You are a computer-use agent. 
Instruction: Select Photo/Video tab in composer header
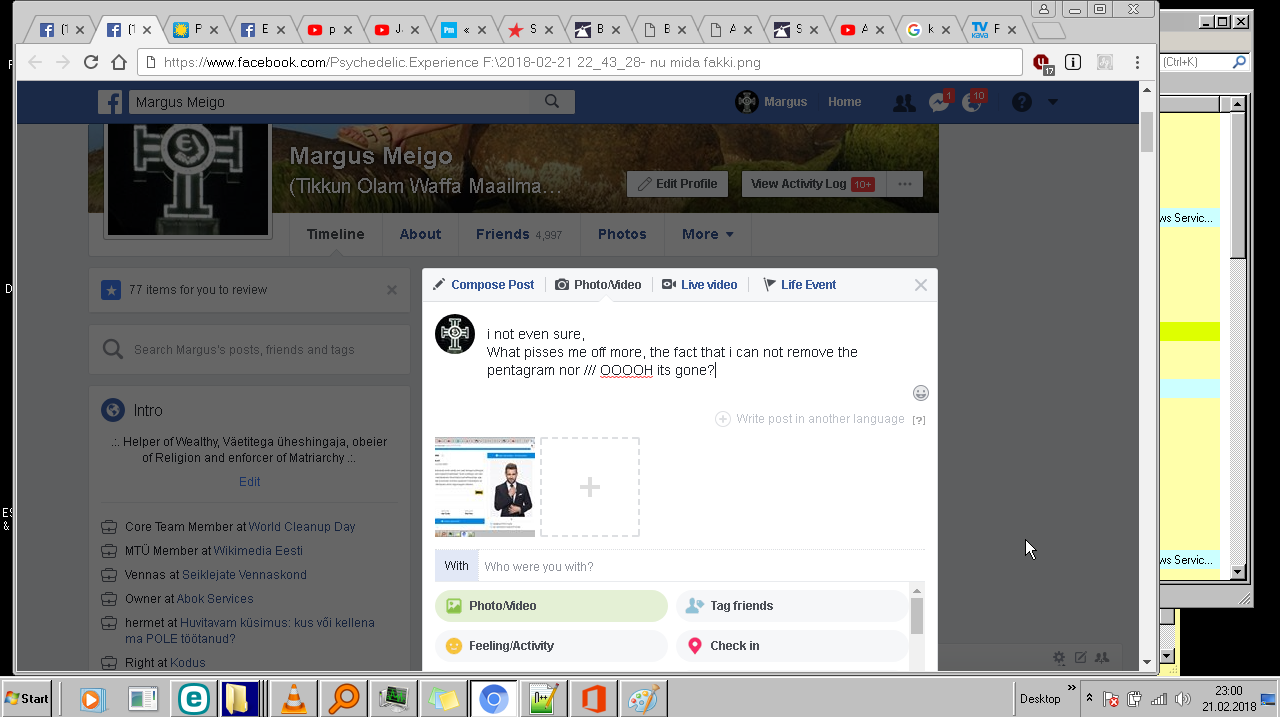coord(598,285)
